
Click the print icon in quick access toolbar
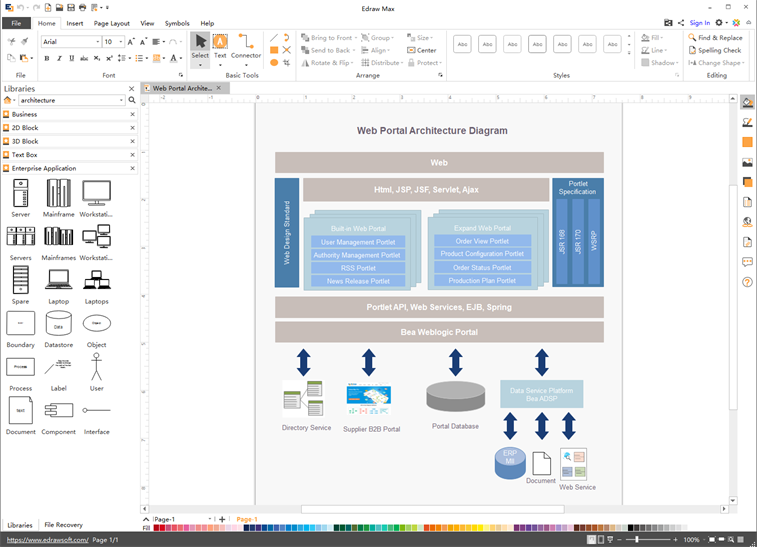(83, 8)
